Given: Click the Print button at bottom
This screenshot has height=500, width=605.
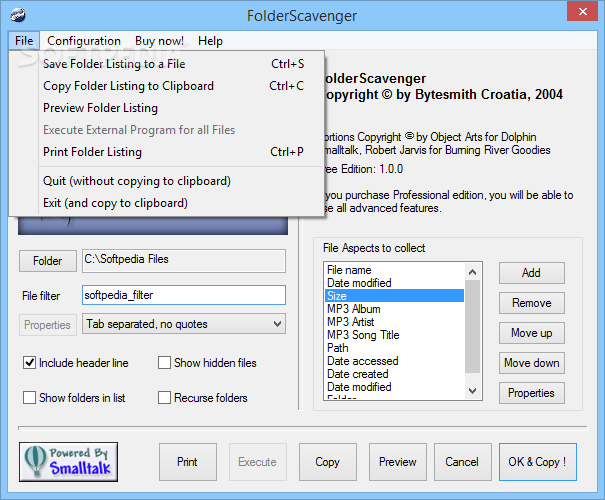Looking at the screenshot, I should 188,462.
